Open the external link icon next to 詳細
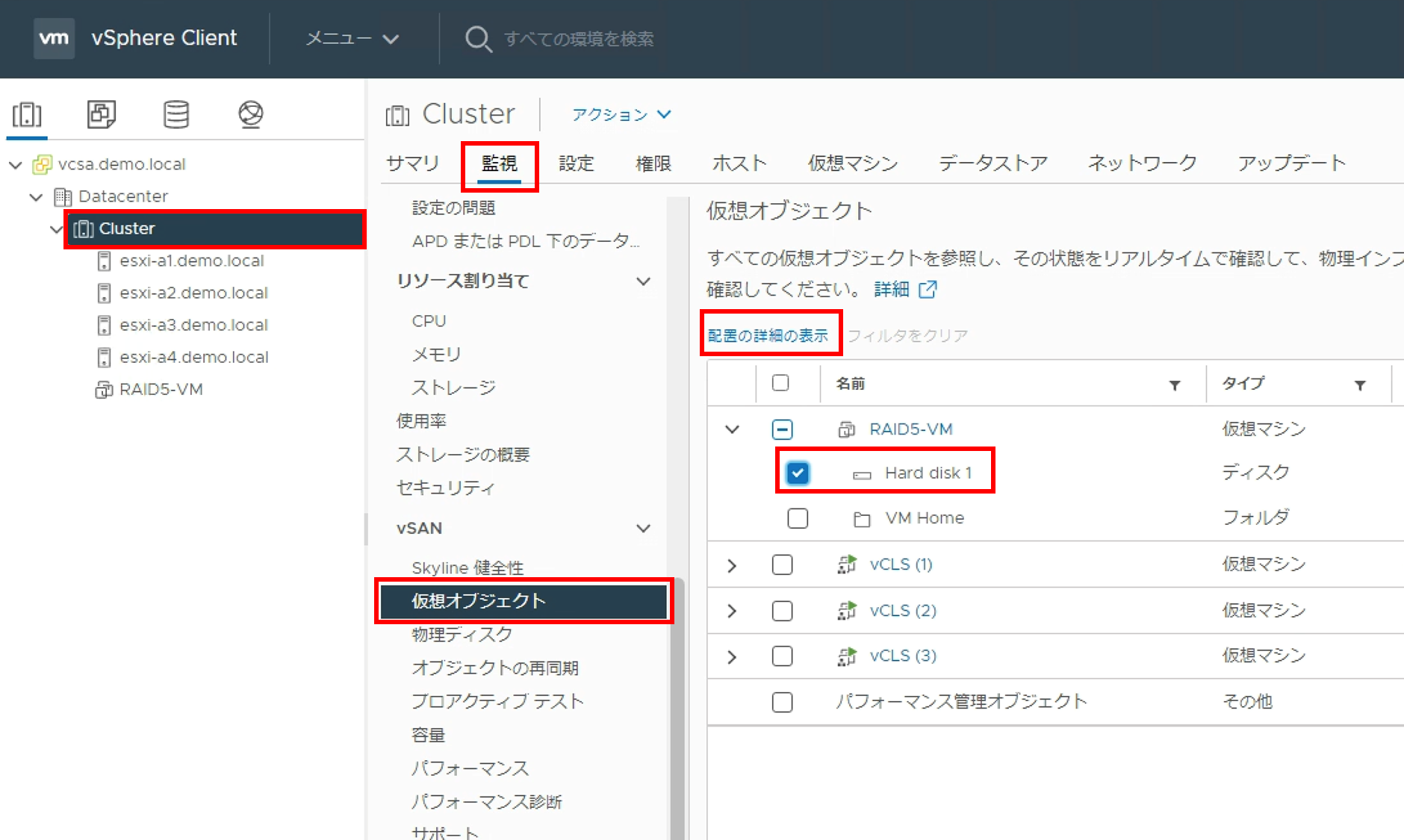This screenshot has height=840, width=1404. click(928, 289)
